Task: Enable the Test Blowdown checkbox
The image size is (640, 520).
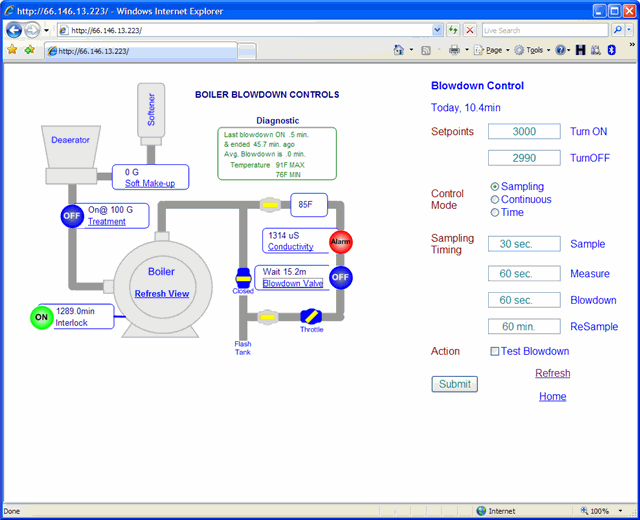Action: pos(495,351)
